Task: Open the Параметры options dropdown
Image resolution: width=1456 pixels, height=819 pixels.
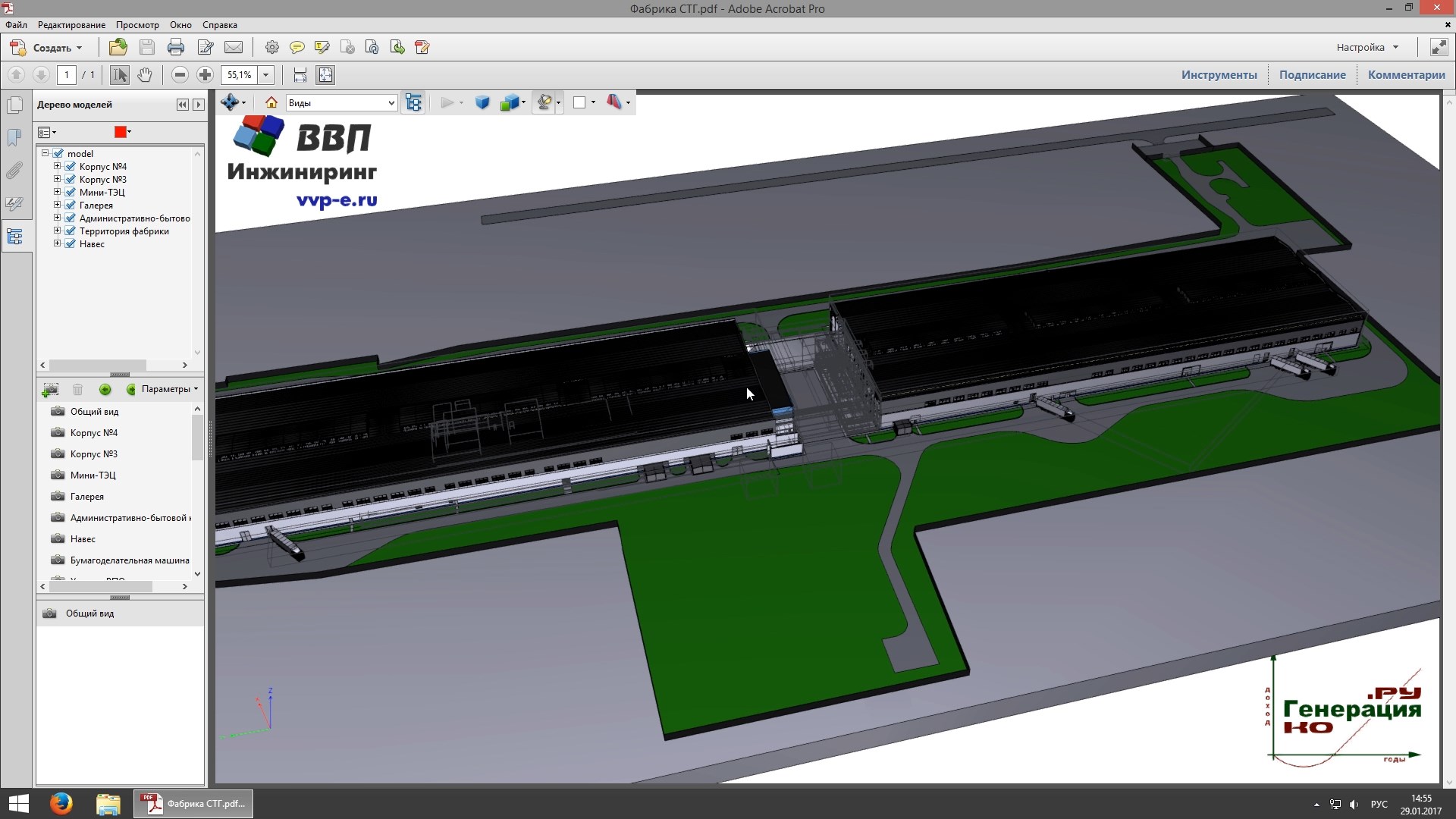Action: 168,389
